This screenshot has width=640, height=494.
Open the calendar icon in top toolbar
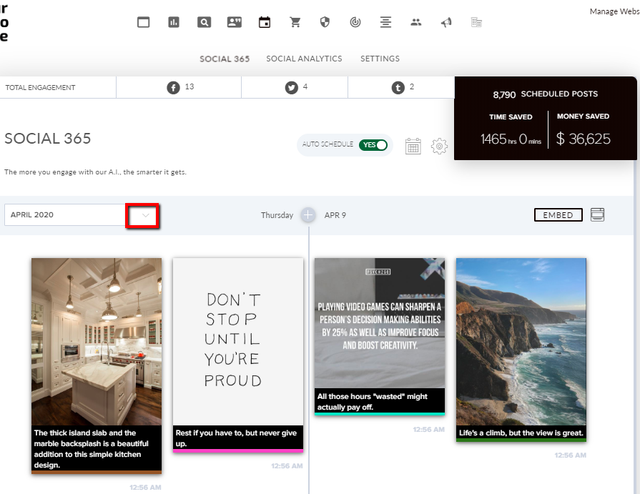coord(264,22)
